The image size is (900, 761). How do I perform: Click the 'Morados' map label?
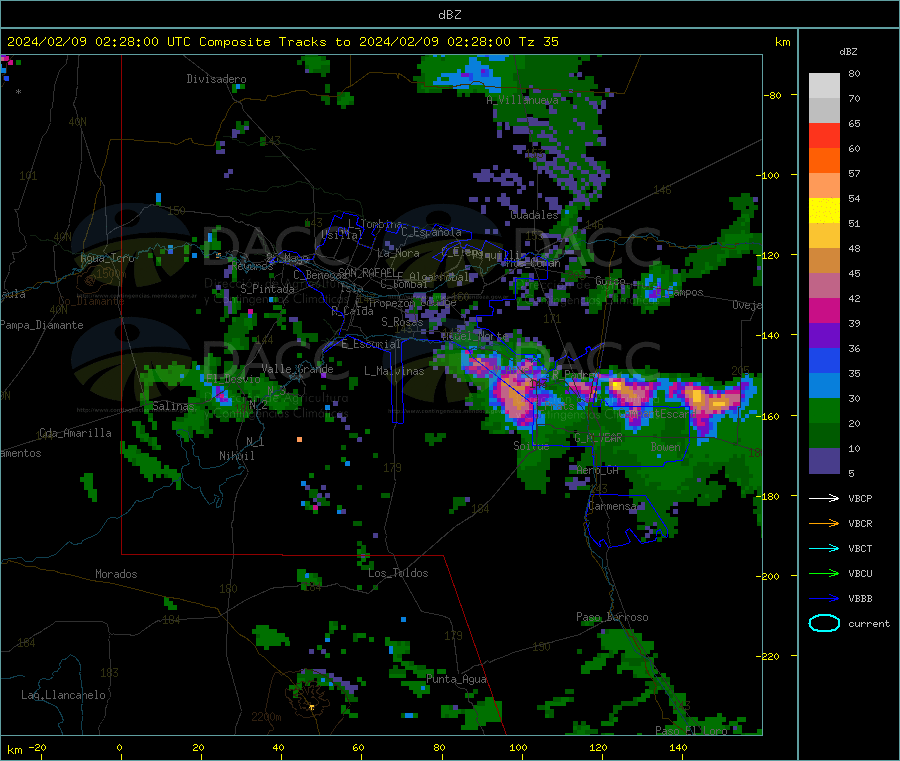(x=116, y=574)
